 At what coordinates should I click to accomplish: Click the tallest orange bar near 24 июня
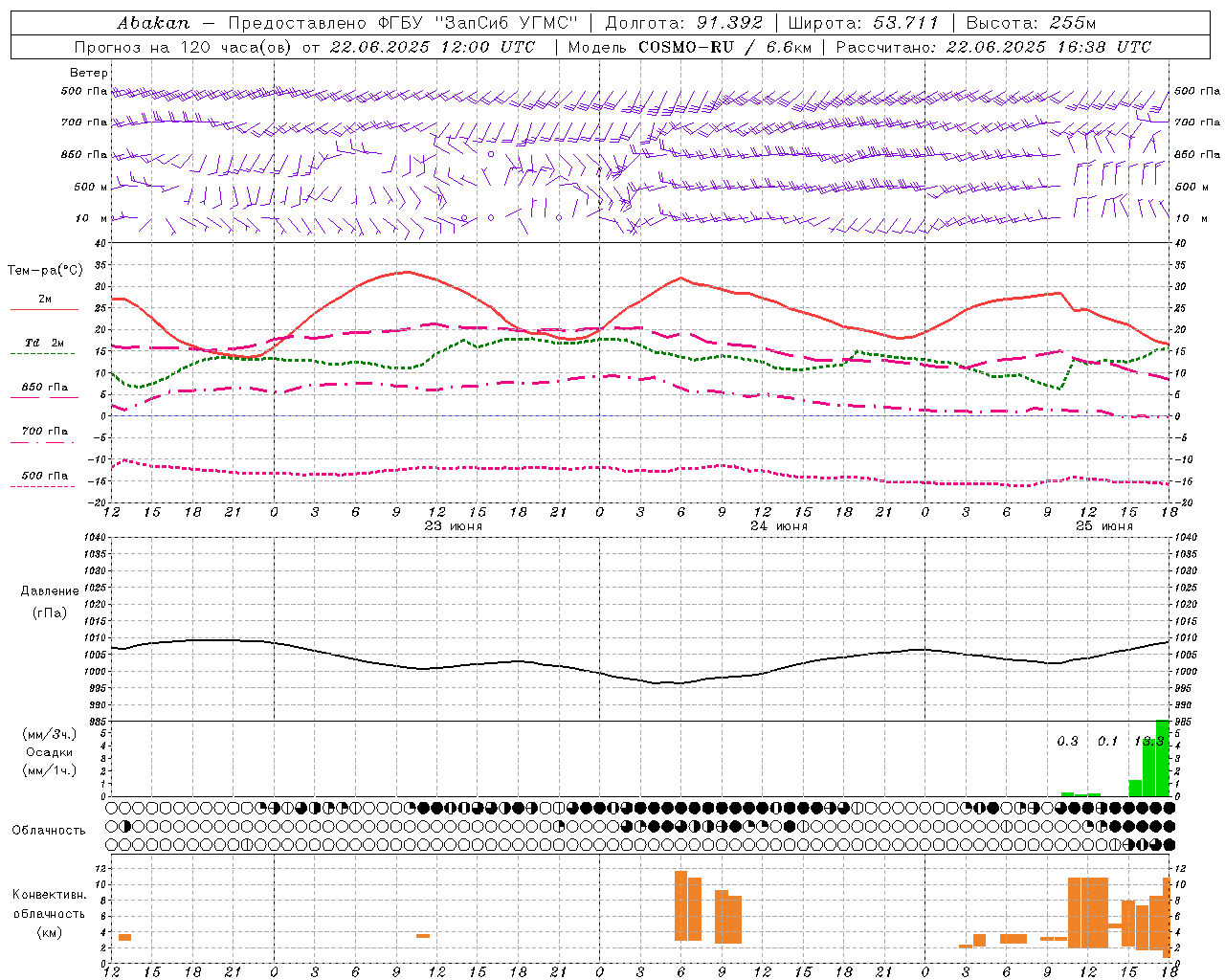[x=681, y=905]
